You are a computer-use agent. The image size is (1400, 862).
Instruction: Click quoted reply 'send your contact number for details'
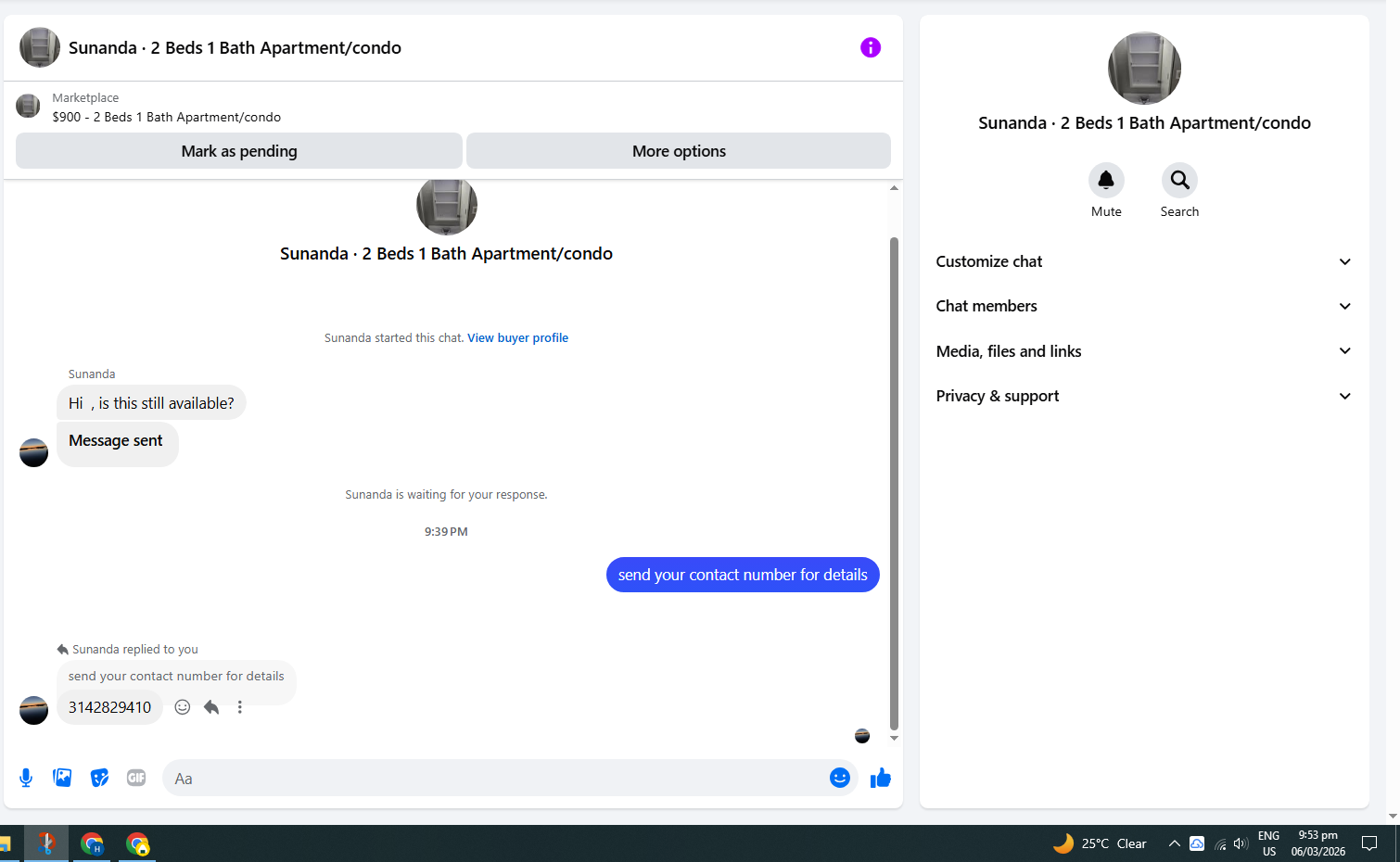click(176, 677)
